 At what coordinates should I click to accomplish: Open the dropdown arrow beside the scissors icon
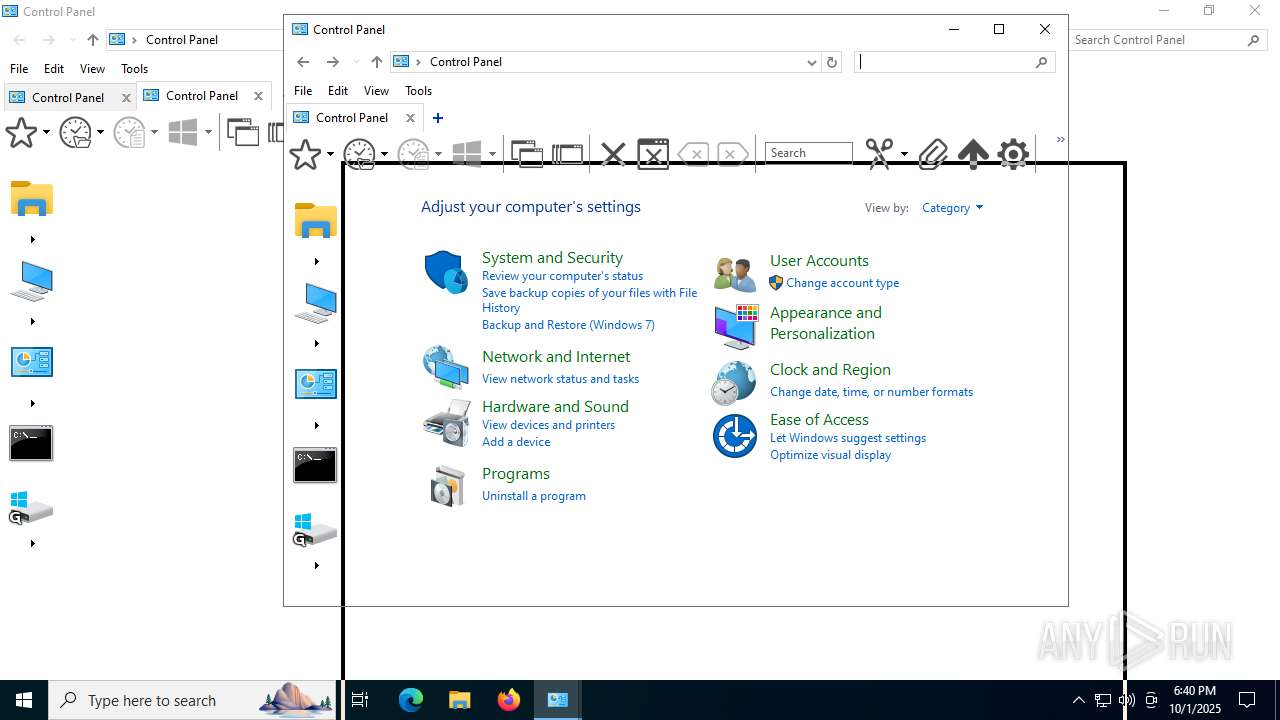tap(904, 154)
